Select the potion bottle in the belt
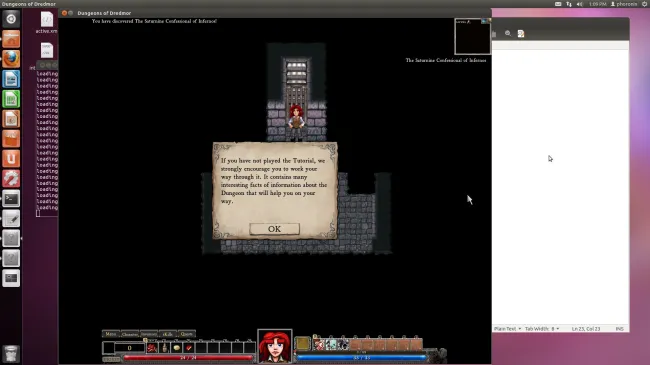The width and height of the screenshot is (650, 365). (165, 348)
